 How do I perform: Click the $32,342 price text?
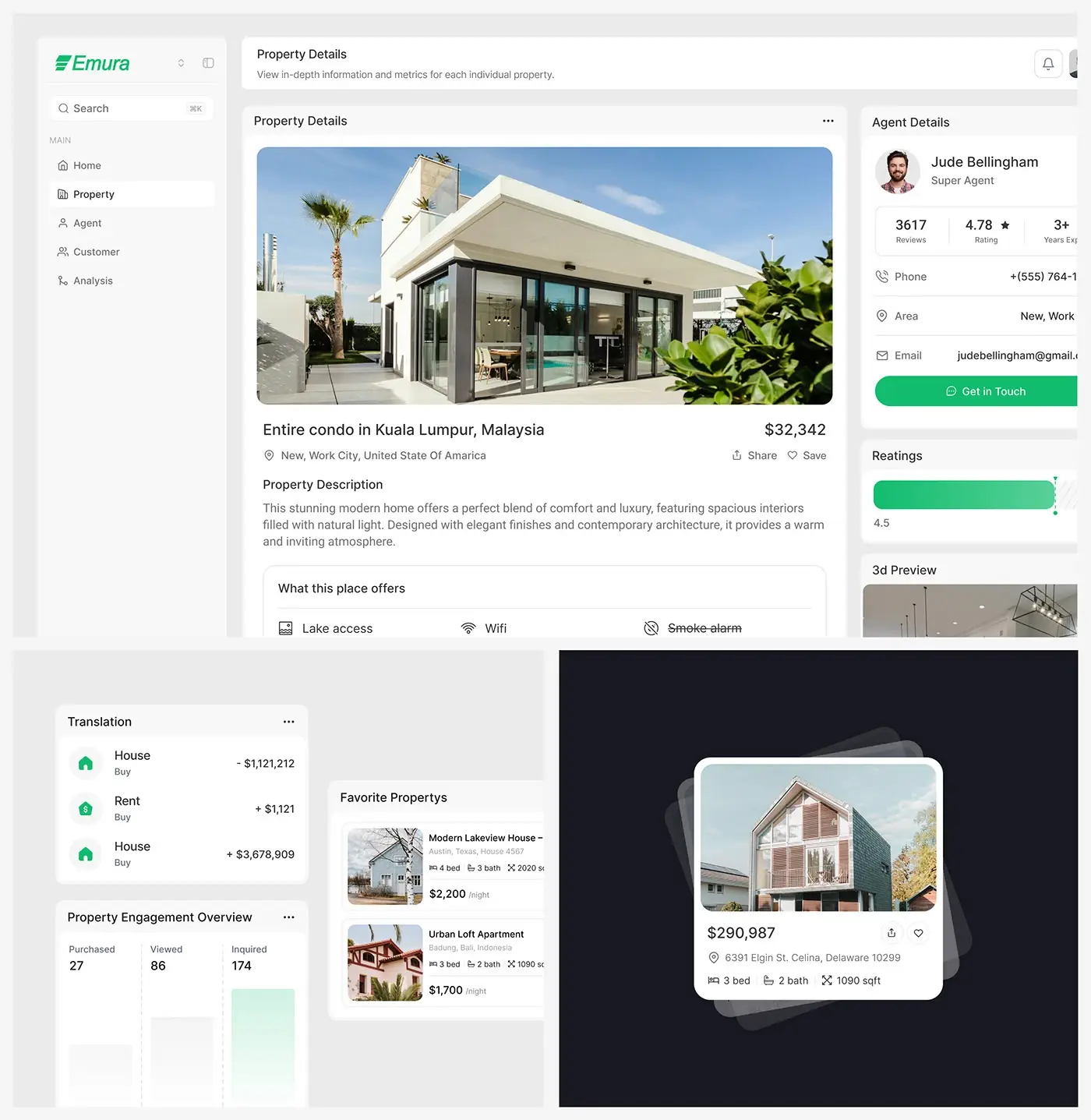coord(795,429)
